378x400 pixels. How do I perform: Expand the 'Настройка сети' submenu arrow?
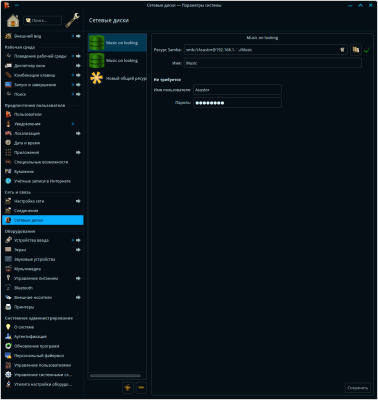tap(78, 201)
